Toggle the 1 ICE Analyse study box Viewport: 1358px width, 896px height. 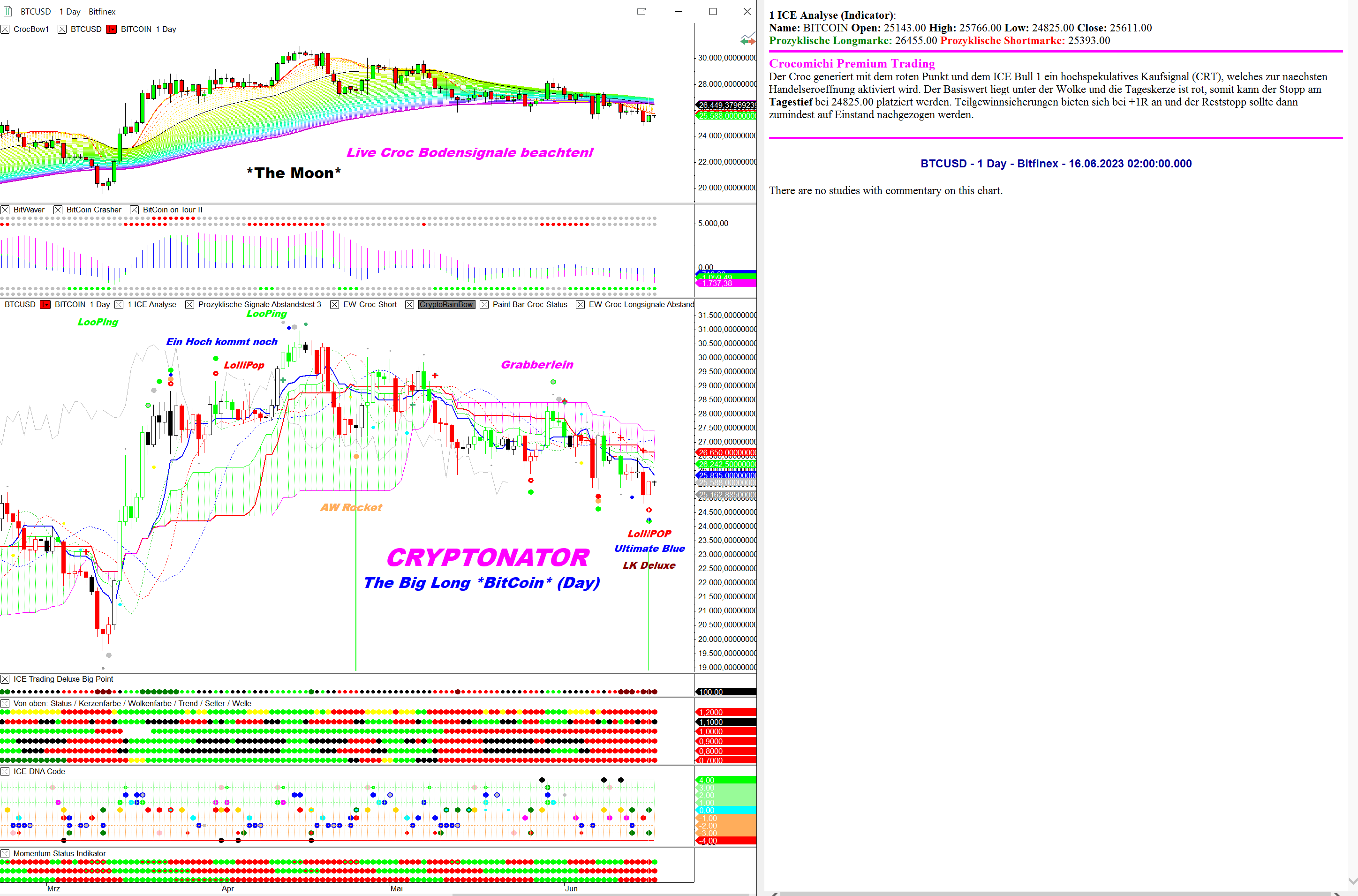pos(119,305)
